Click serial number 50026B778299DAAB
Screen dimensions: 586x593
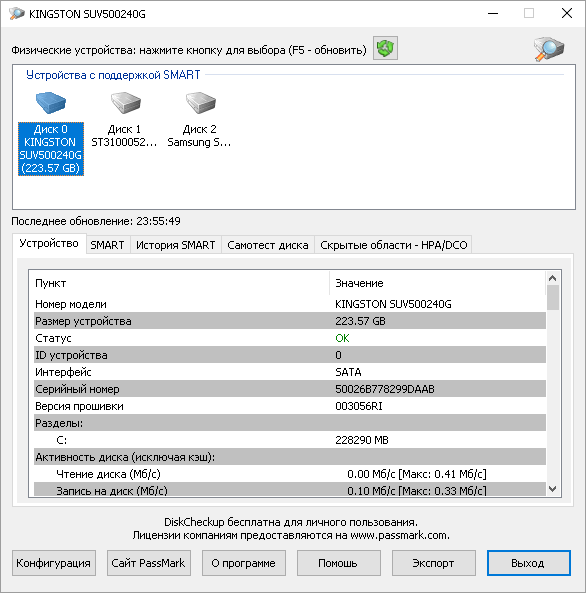pyautogui.click(x=385, y=389)
